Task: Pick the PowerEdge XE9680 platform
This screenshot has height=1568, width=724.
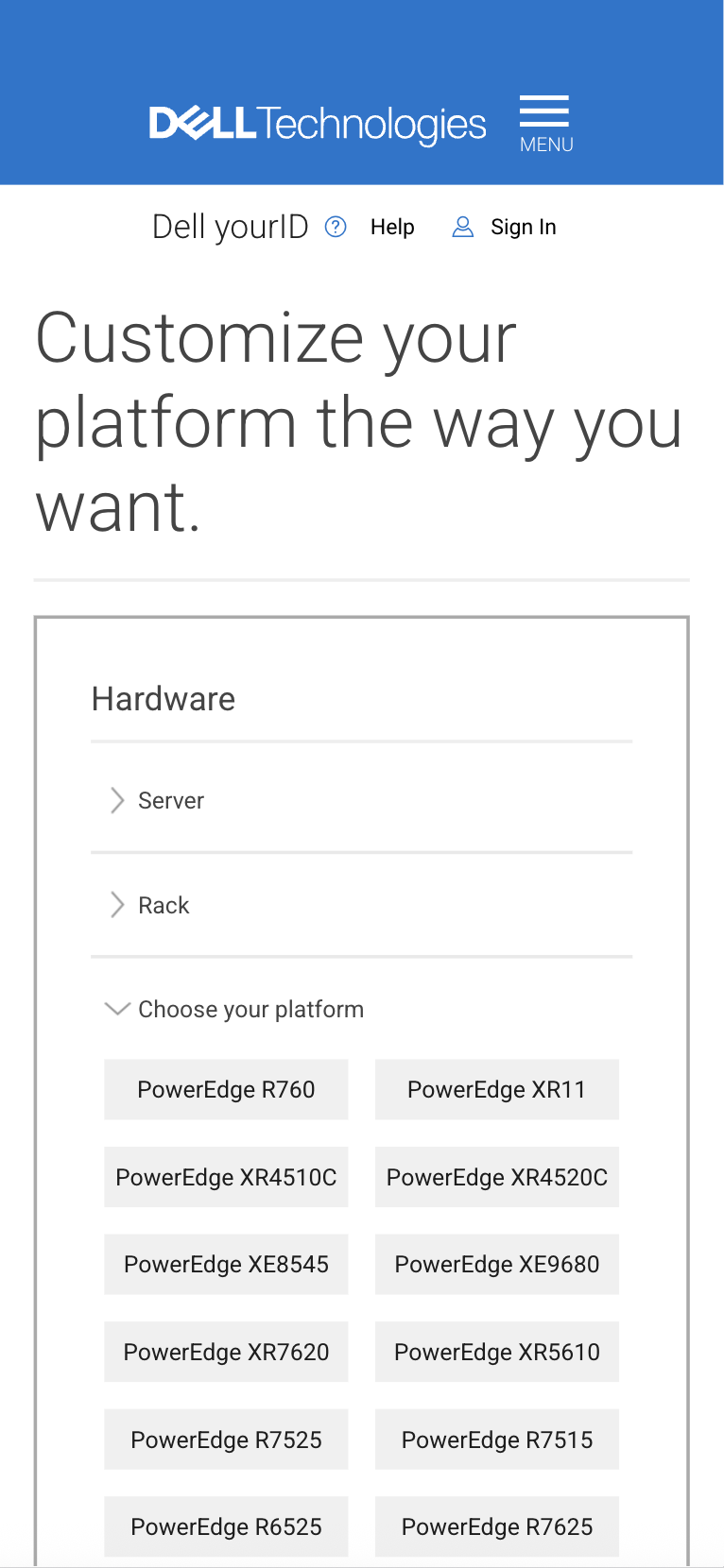Action: [x=496, y=1264]
